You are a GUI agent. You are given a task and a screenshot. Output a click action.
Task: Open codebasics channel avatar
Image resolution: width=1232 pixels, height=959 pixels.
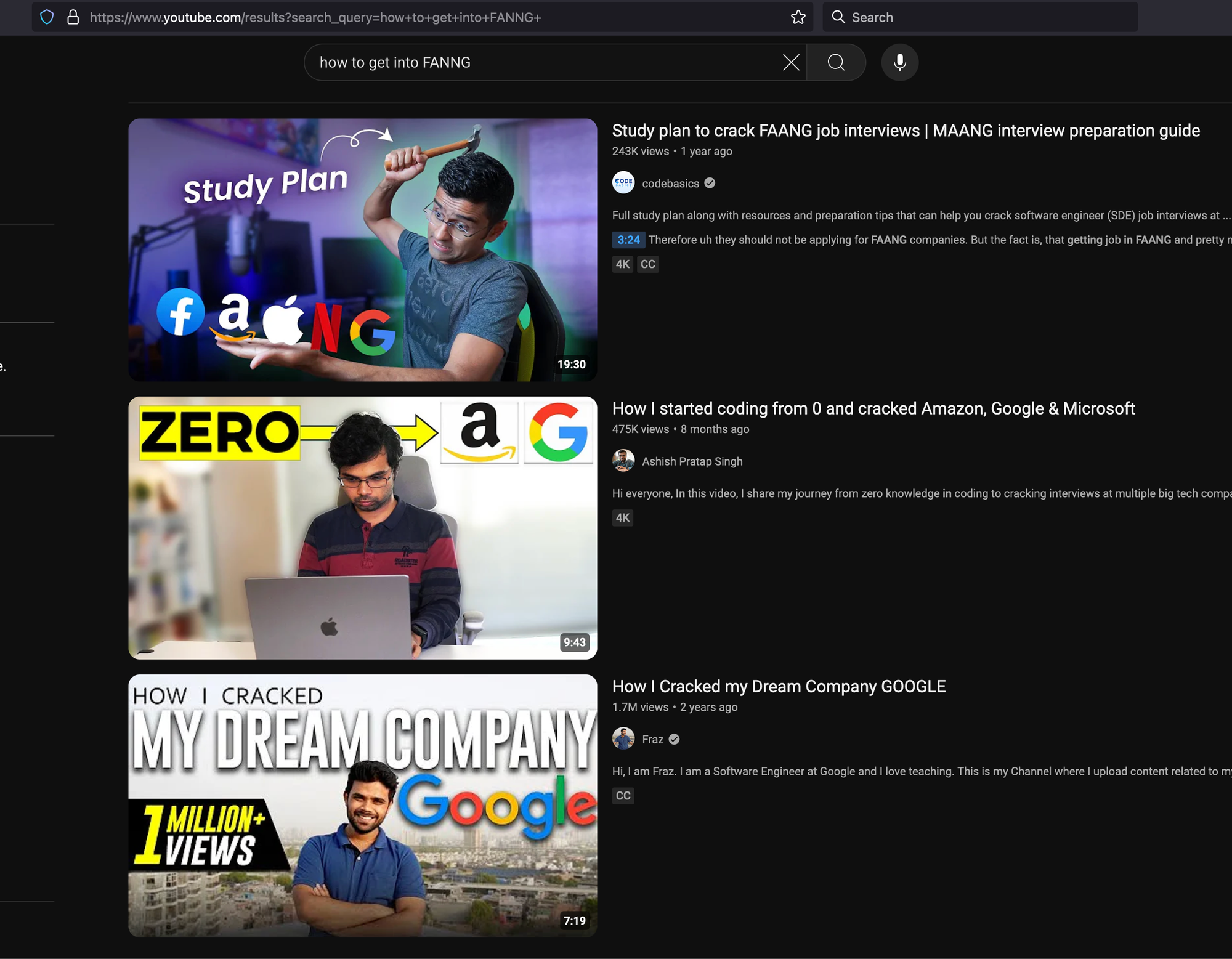click(x=623, y=183)
